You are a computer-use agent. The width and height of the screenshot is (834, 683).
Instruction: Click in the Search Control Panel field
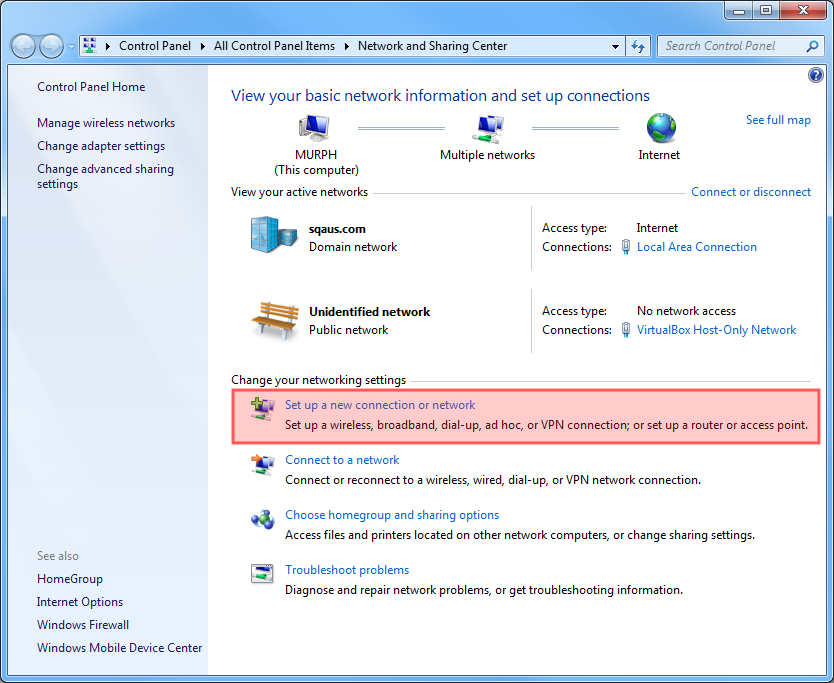click(732, 46)
